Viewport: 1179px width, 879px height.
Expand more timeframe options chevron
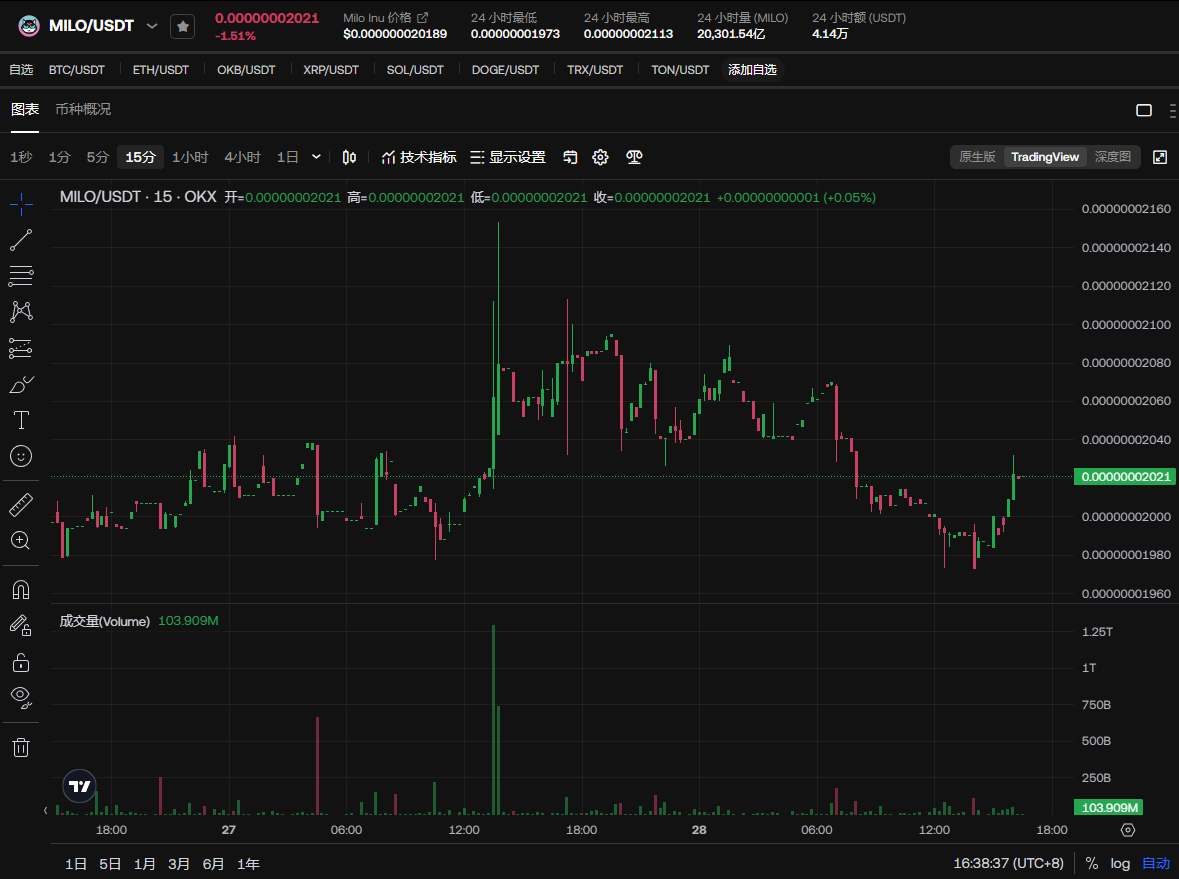click(317, 157)
